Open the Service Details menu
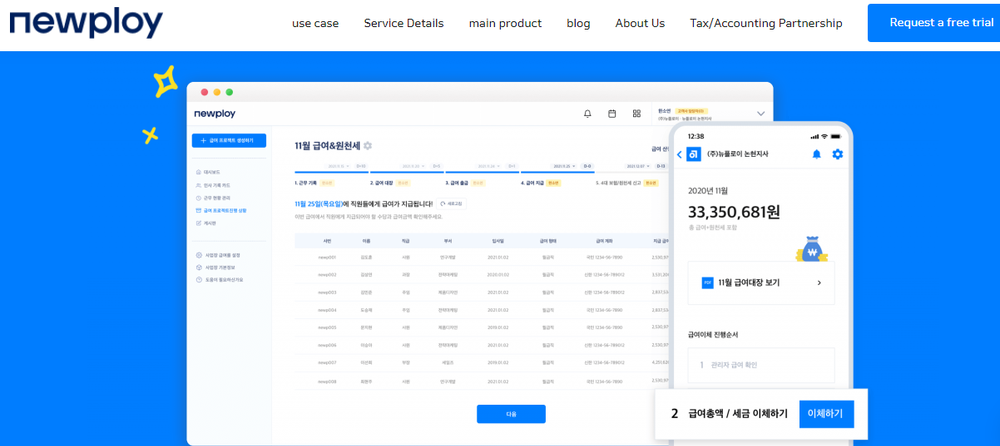The width and height of the screenshot is (1000, 446). pyautogui.click(x=404, y=24)
